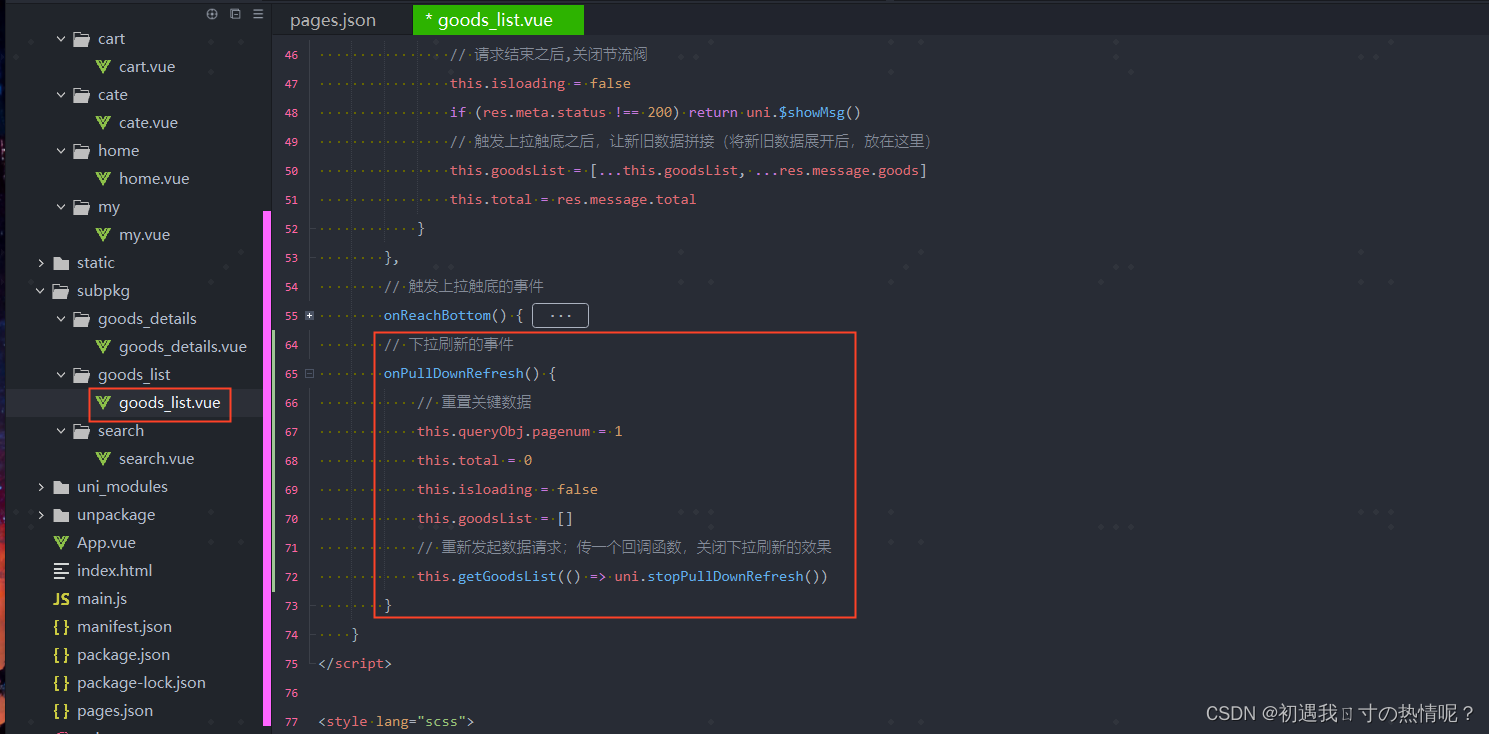This screenshot has height=734, width=1489.
Task: Click the closing script tag text
Action: click(x=355, y=663)
